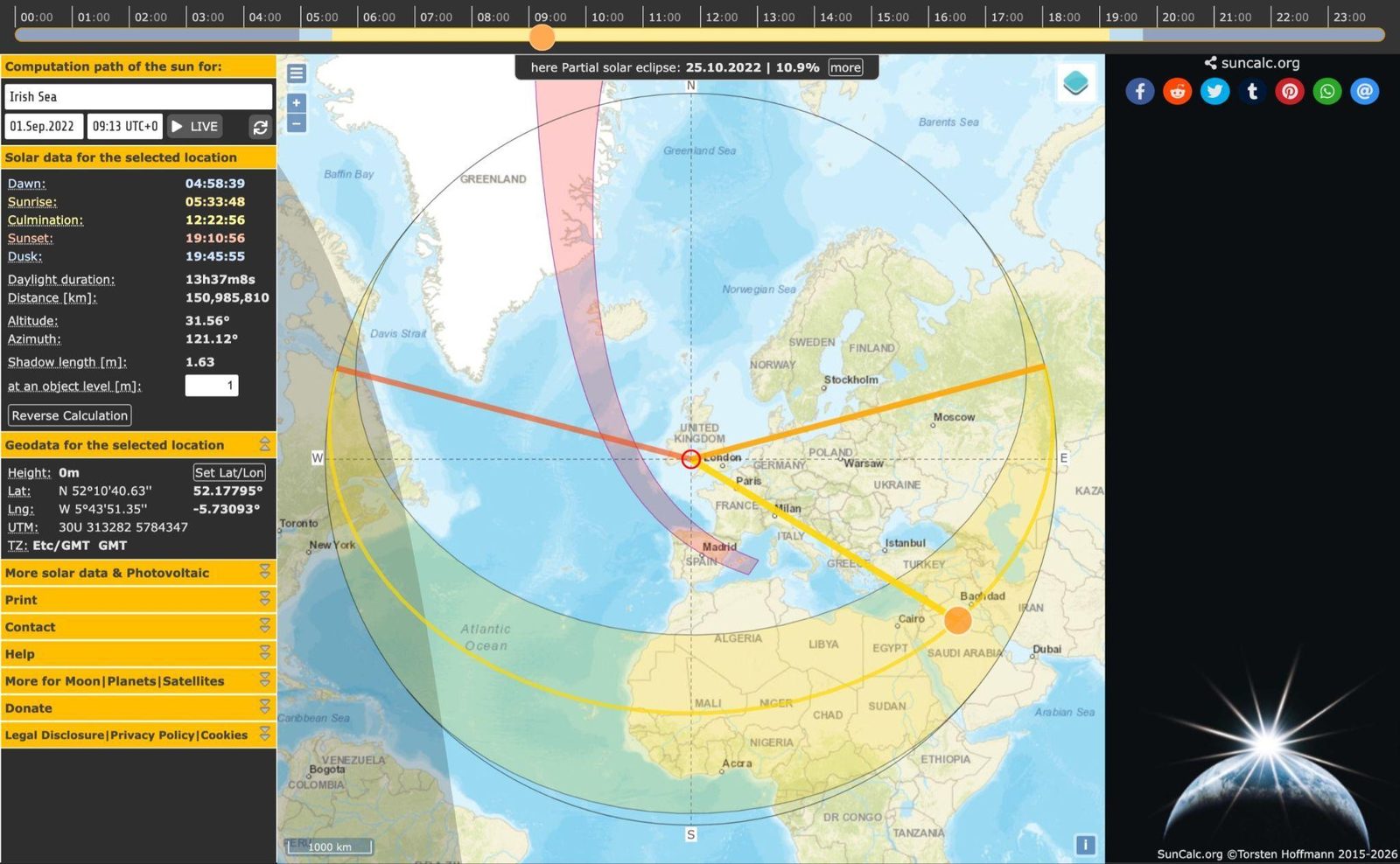
Task: Click the Reverse Calculation button
Action: (70, 415)
